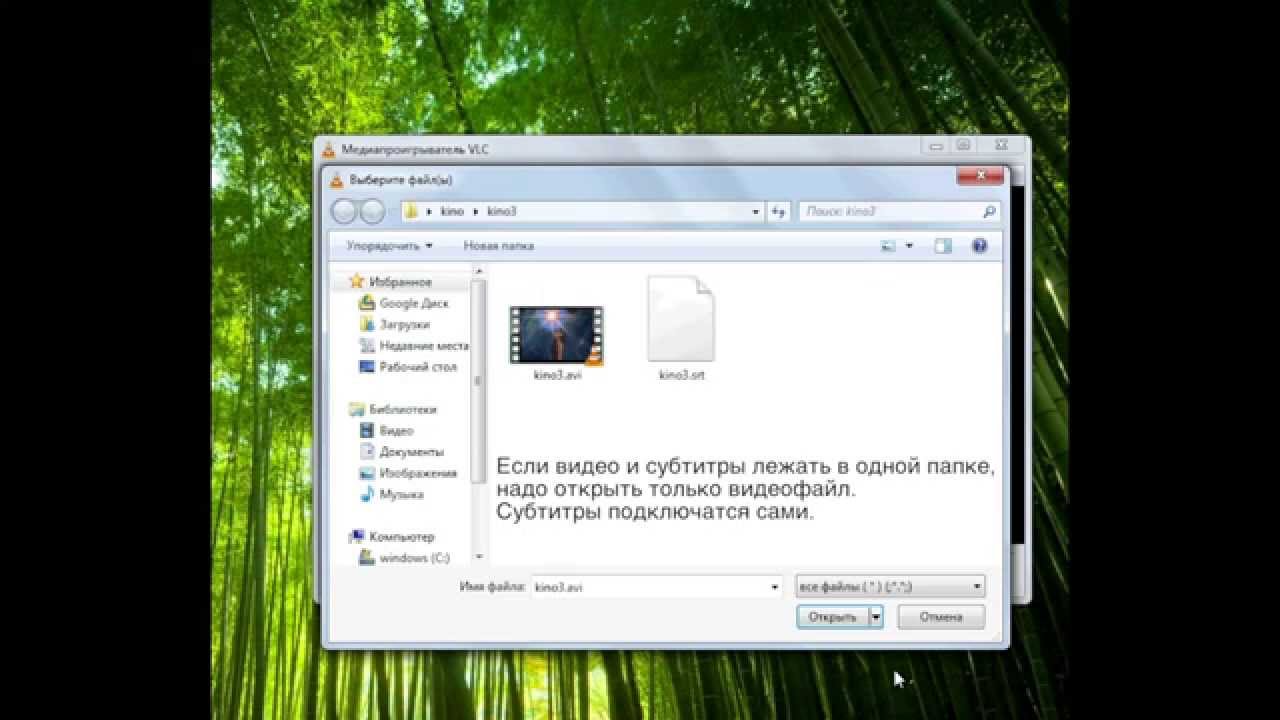
Task: Toggle the preview pane icon
Action: 943,245
